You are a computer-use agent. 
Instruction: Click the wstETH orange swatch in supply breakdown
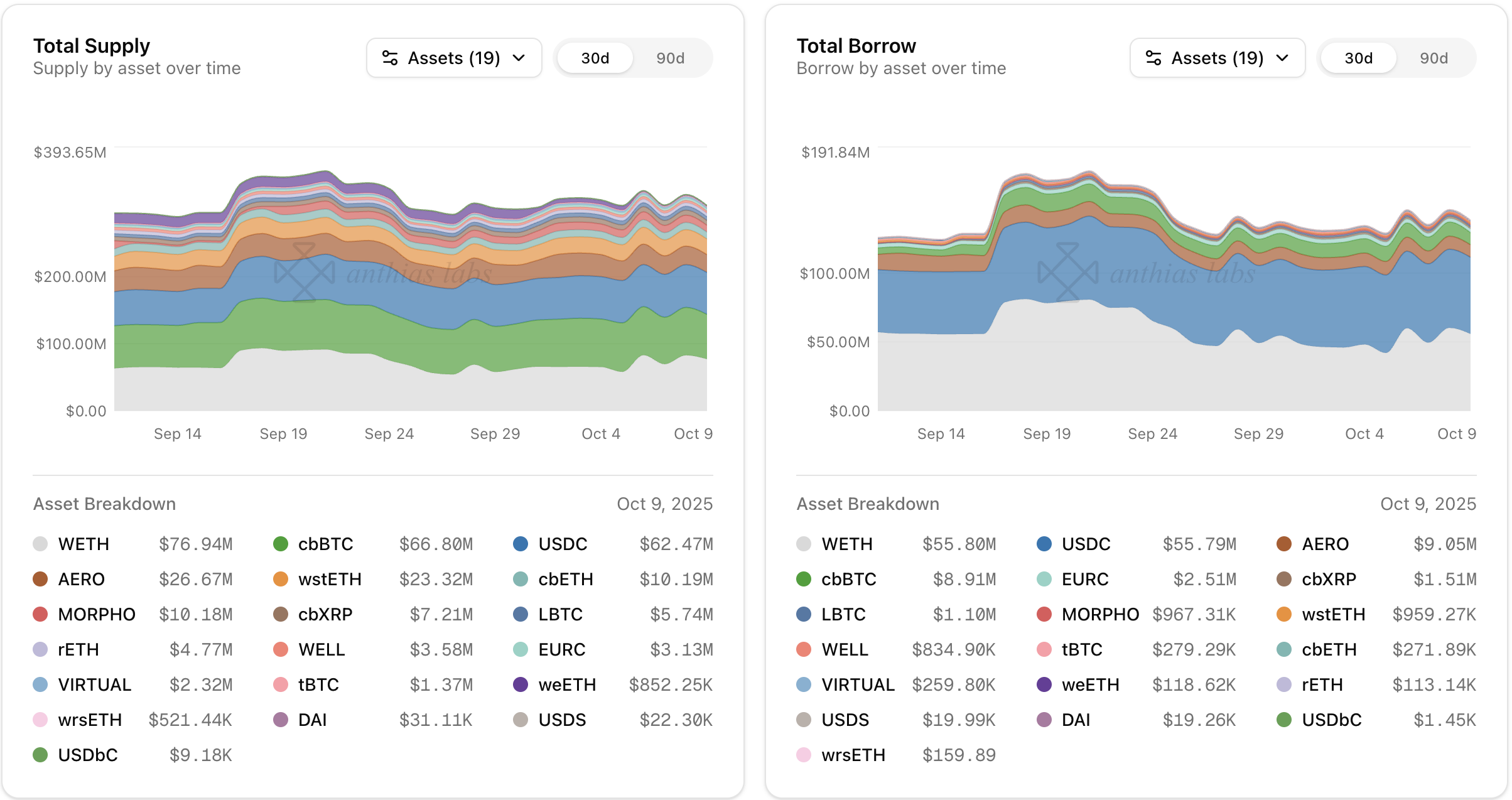point(281,579)
